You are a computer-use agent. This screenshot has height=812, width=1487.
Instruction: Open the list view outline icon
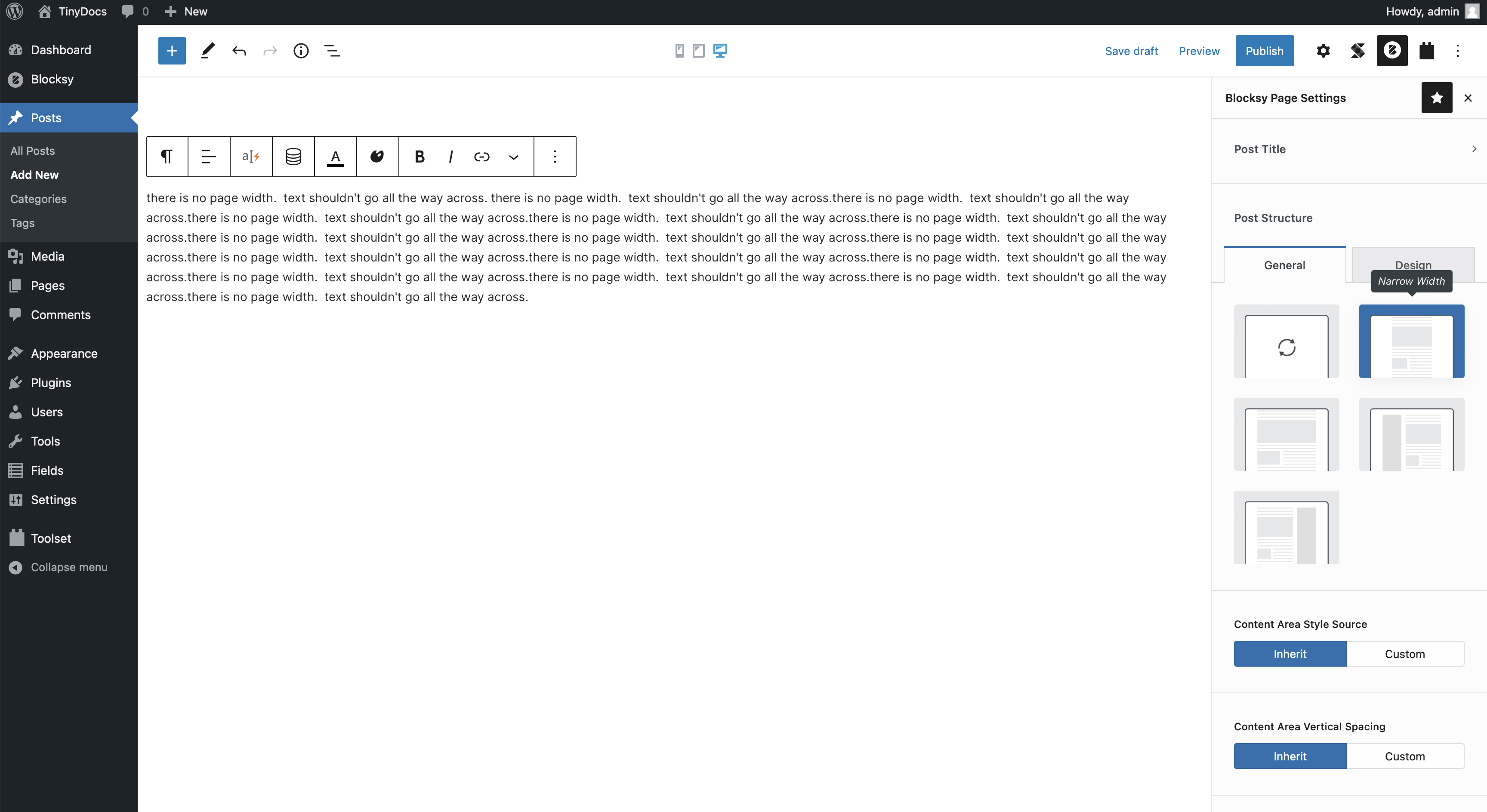(x=332, y=51)
